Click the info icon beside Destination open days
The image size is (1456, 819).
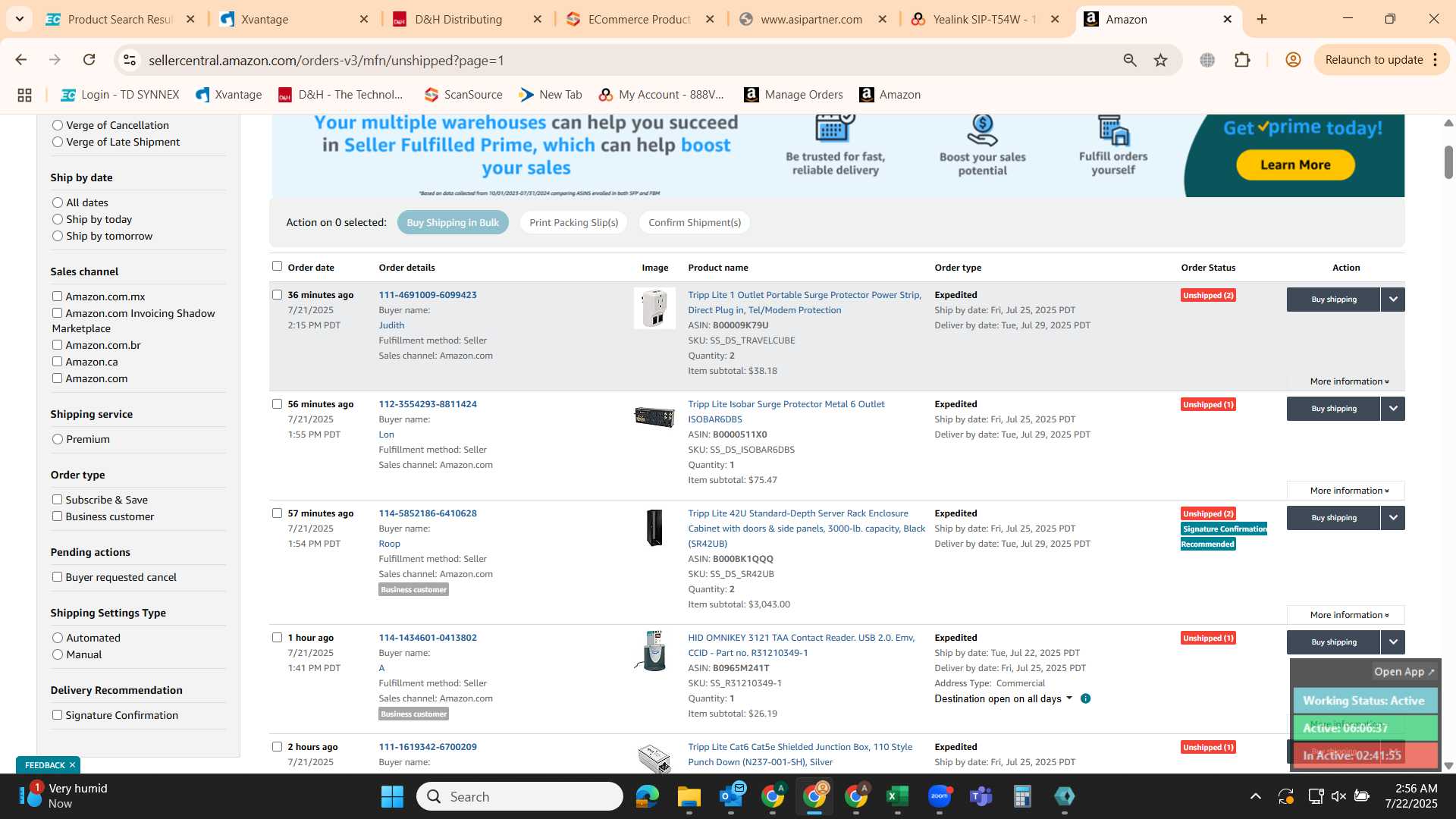pos(1085,698)
